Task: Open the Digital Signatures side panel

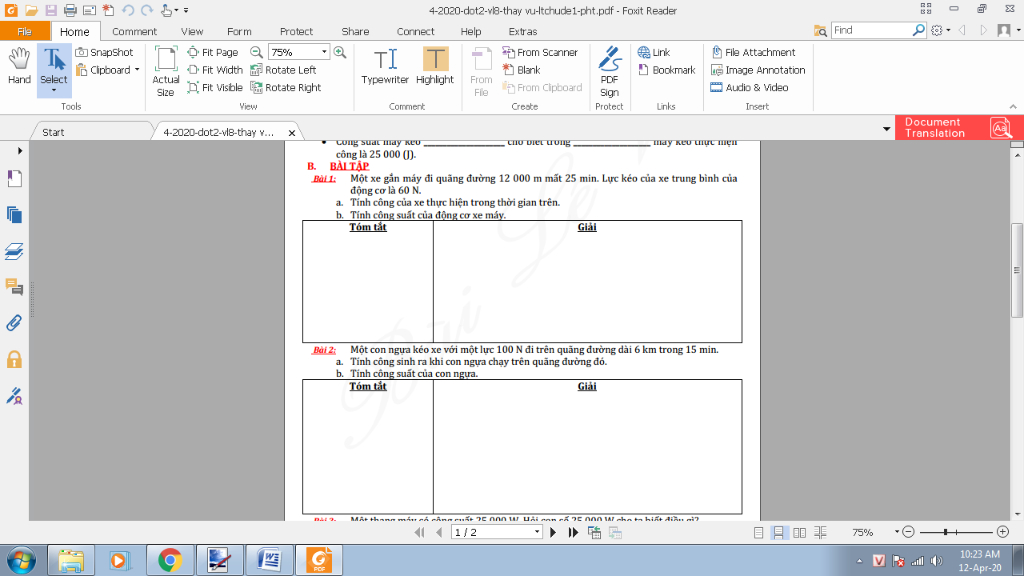Action: point(14,396)
